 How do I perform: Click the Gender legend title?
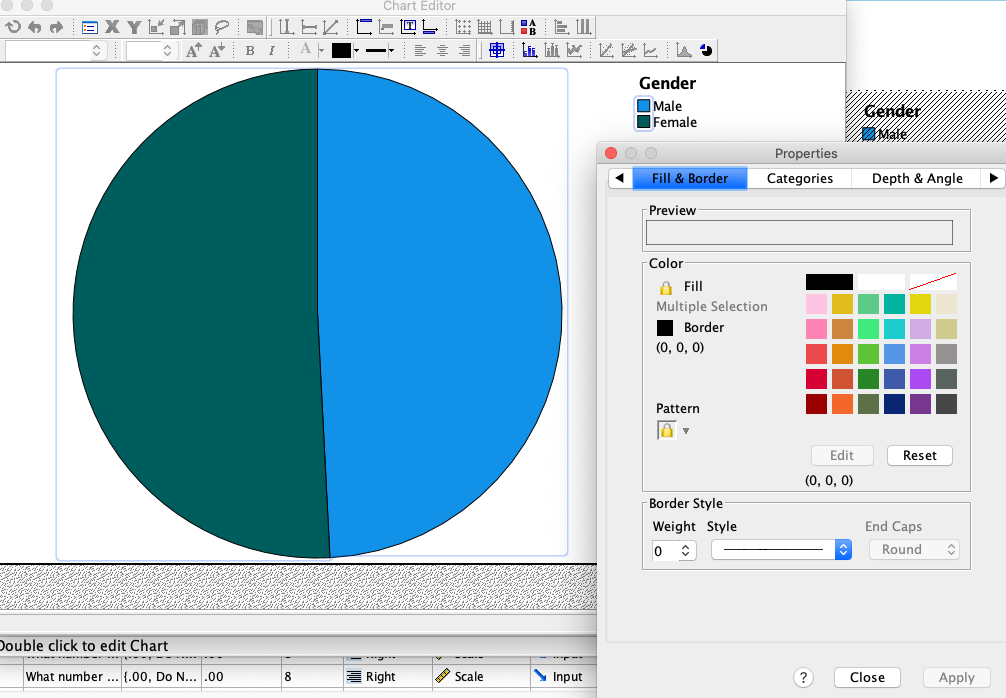667,83
